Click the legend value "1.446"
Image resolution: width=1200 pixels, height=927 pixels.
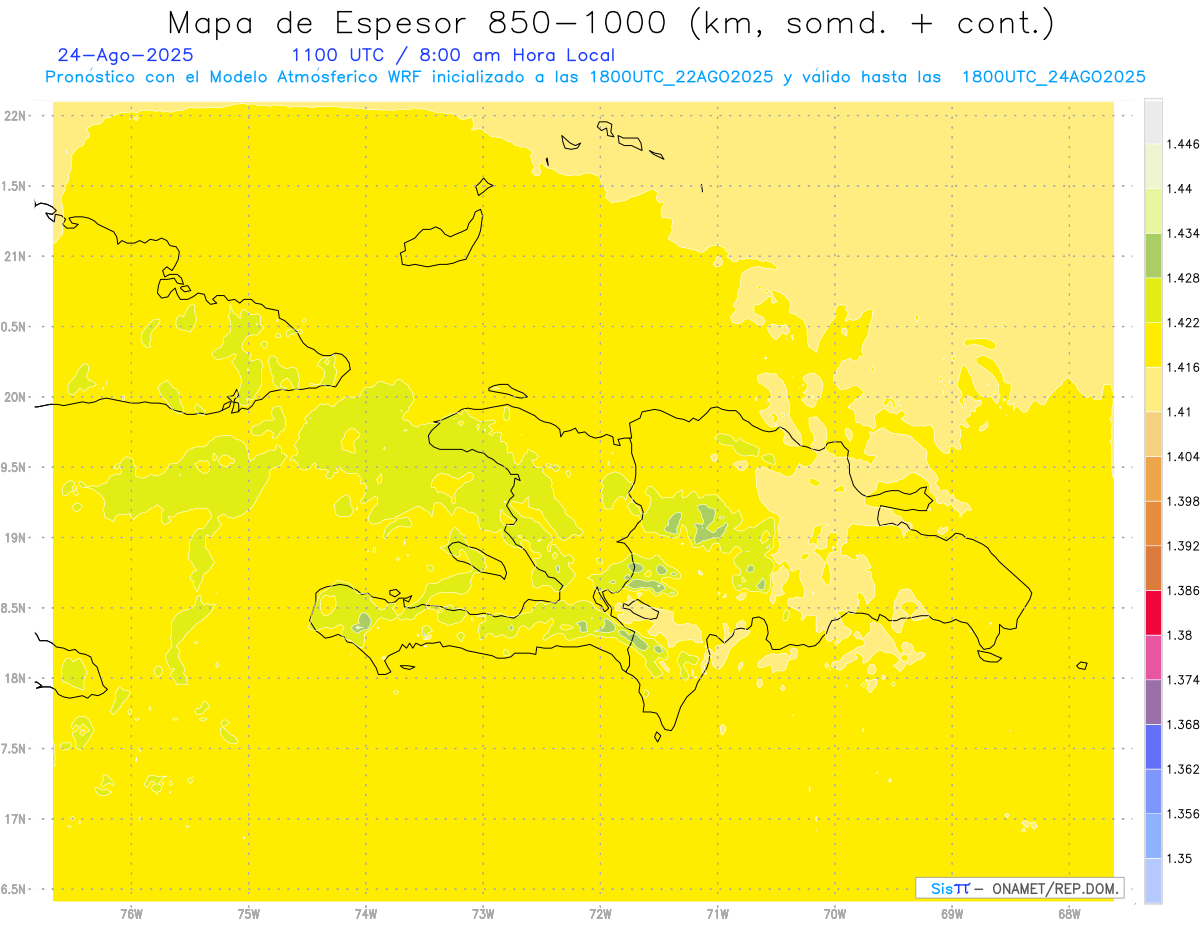(1183, 144)
